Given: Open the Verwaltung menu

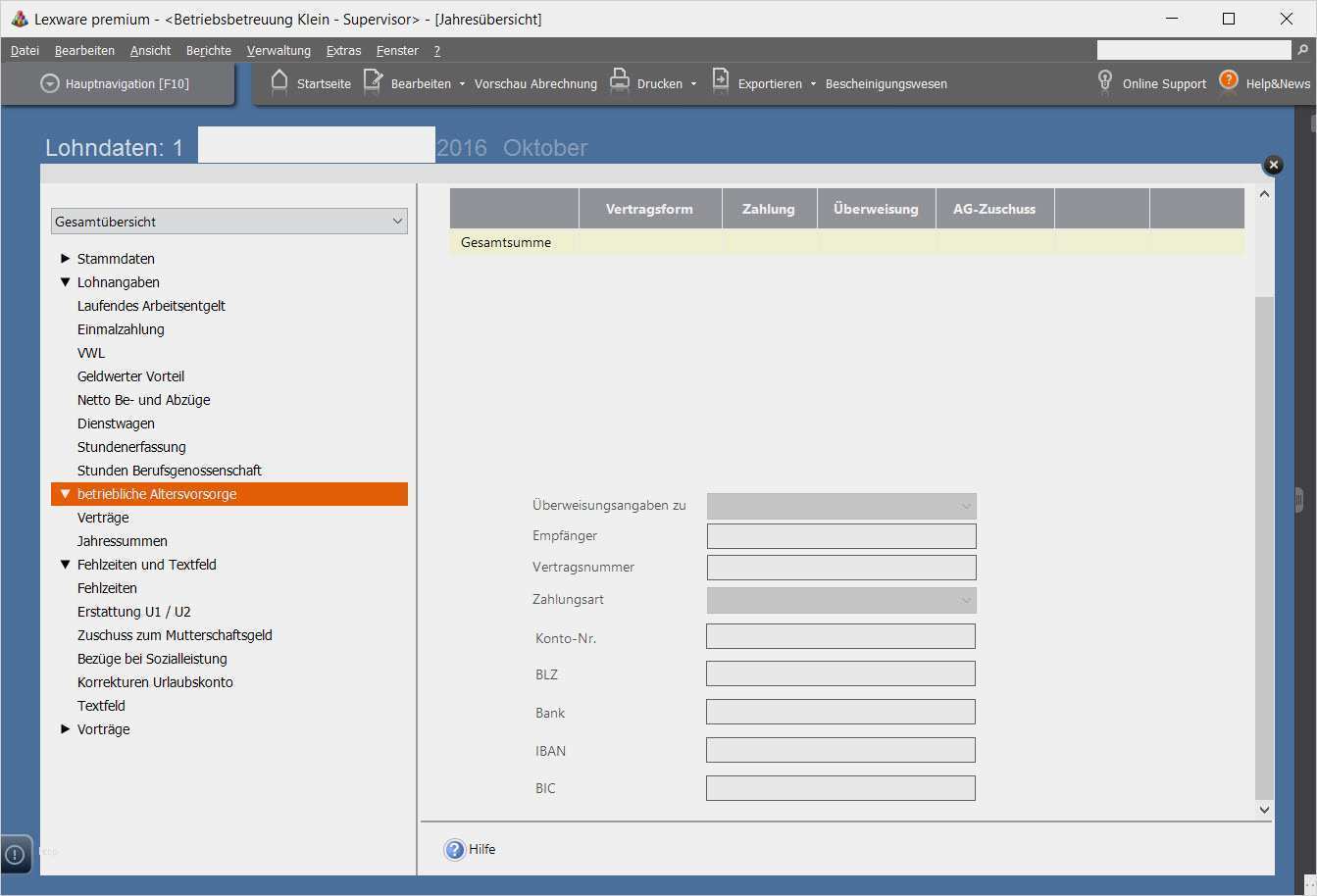Looking at the screenshot, I should click(279, 51).
